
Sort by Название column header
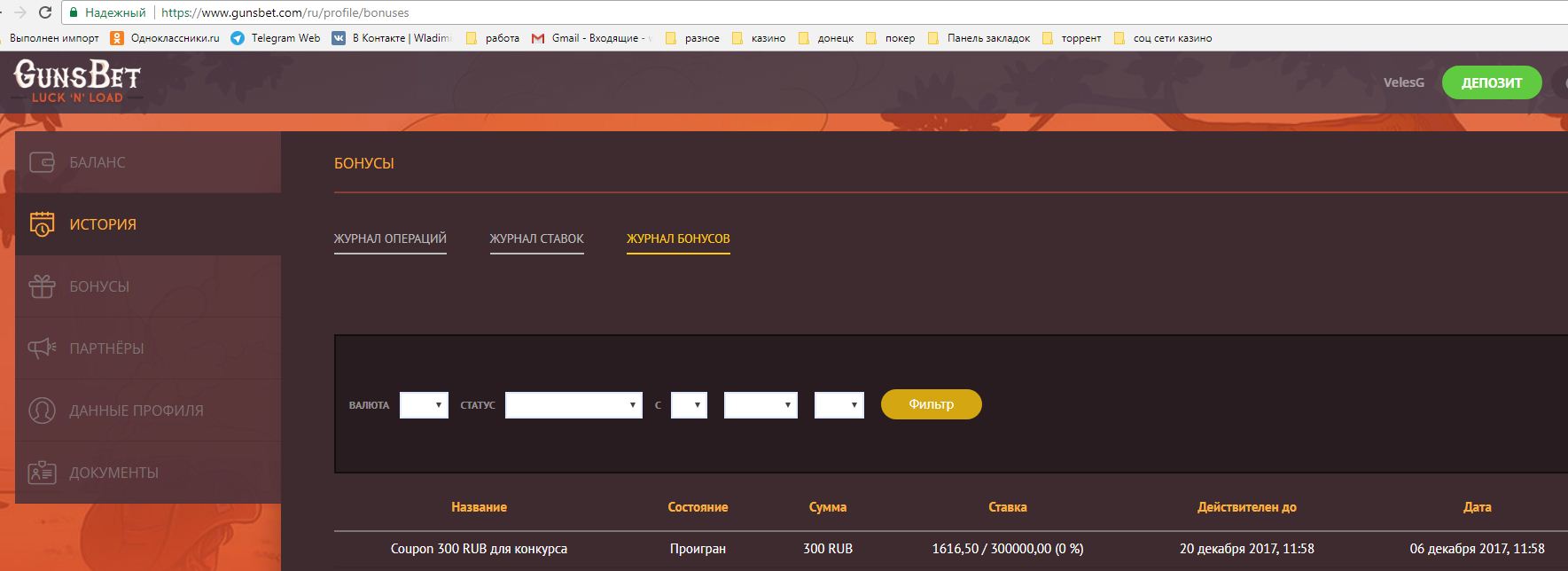point(479,507)
